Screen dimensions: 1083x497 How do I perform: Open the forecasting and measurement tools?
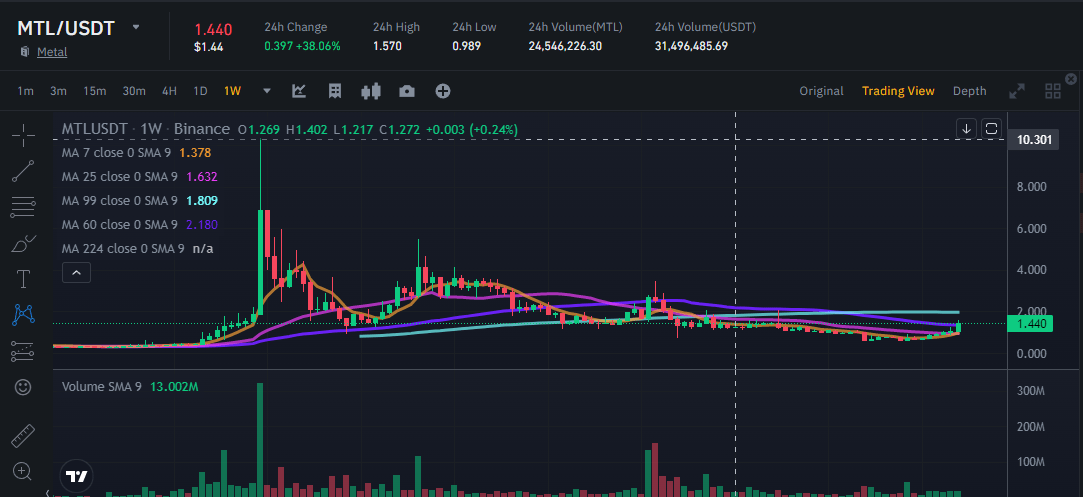coord(23,351)
